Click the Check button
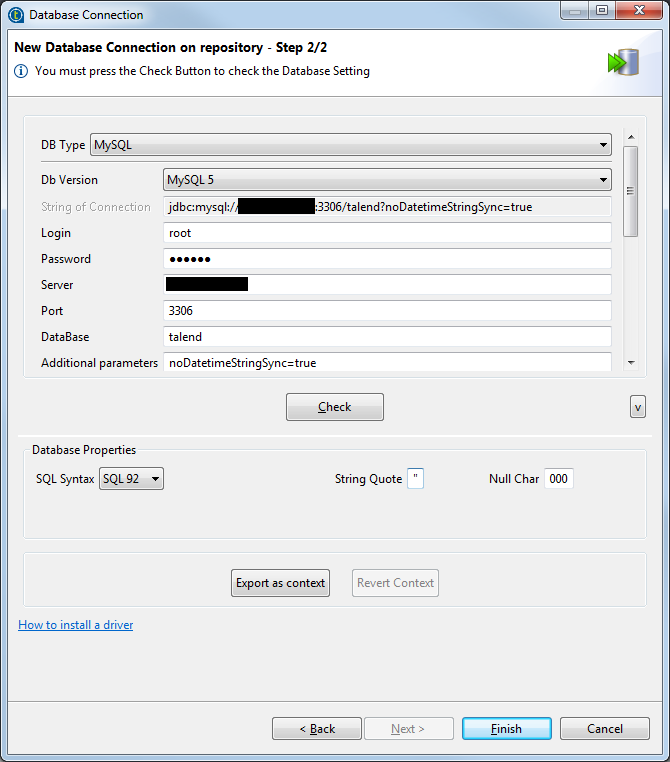The width and height of the screenshot is (670, 762). 335,407
